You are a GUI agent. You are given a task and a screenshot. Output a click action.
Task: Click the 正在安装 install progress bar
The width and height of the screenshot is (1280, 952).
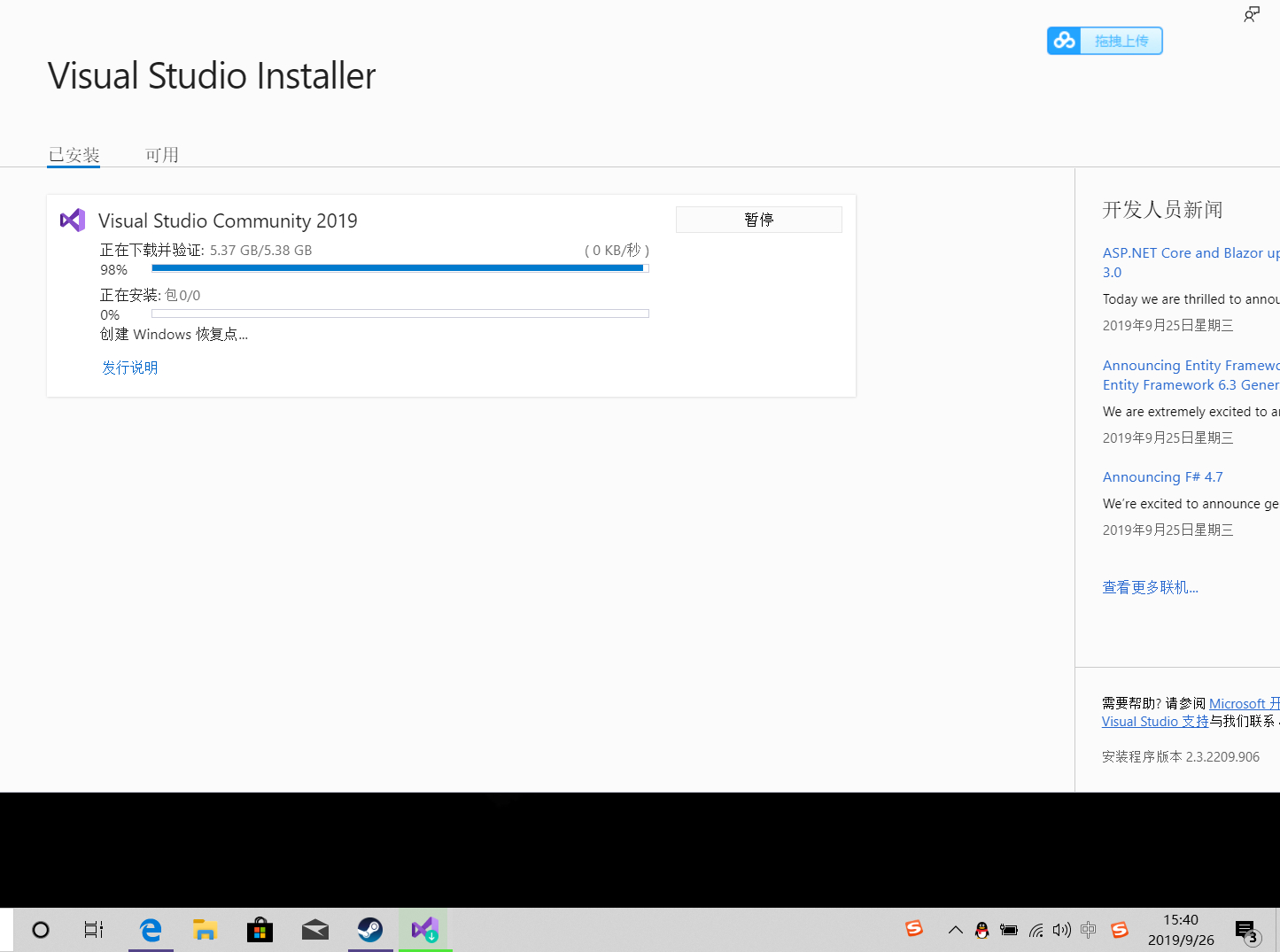point(400,313)
